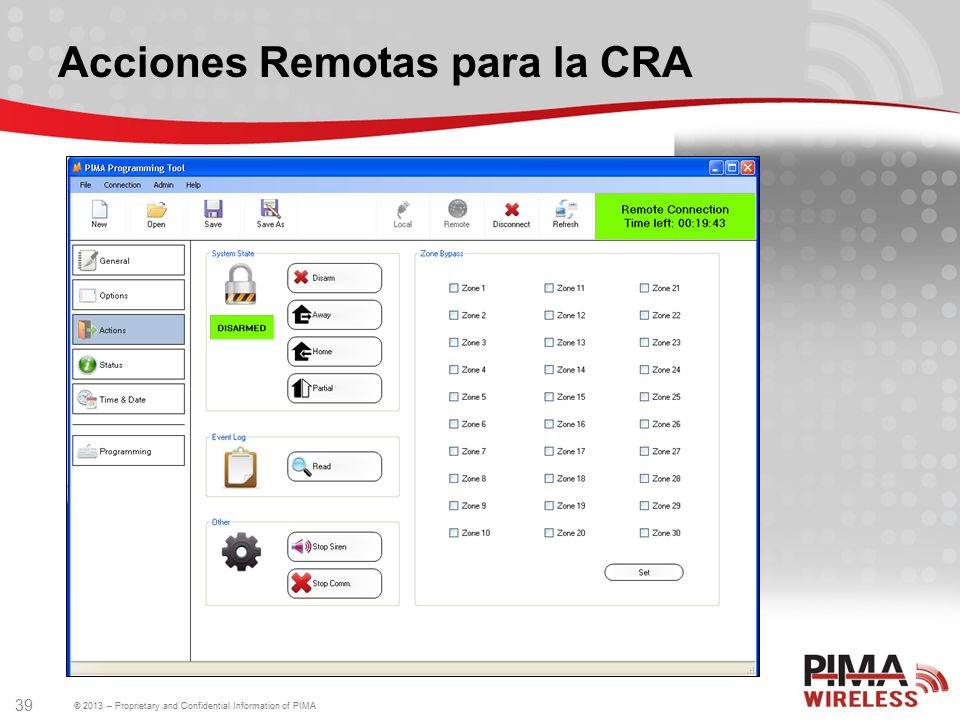Click the Remote Connection time left banner
The width and height of the screenshot is (960, 720).
point(675,216)
